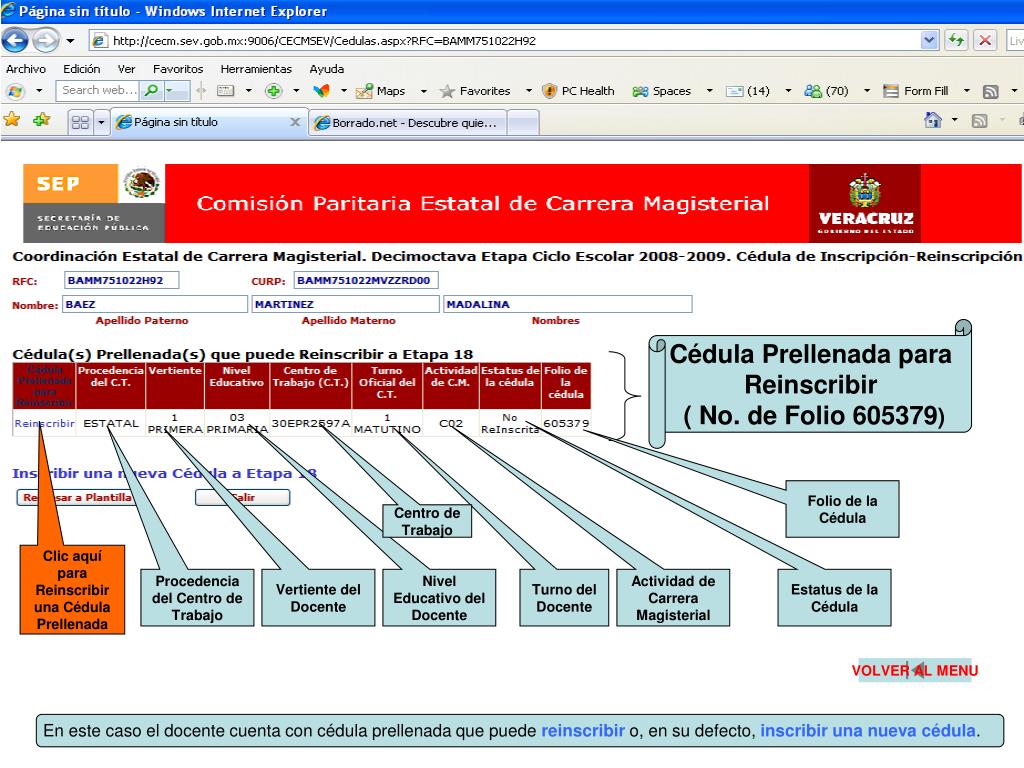The image size is (1024, 768).
Task: Open Maps from the toolbar
Action: [381, 91]
